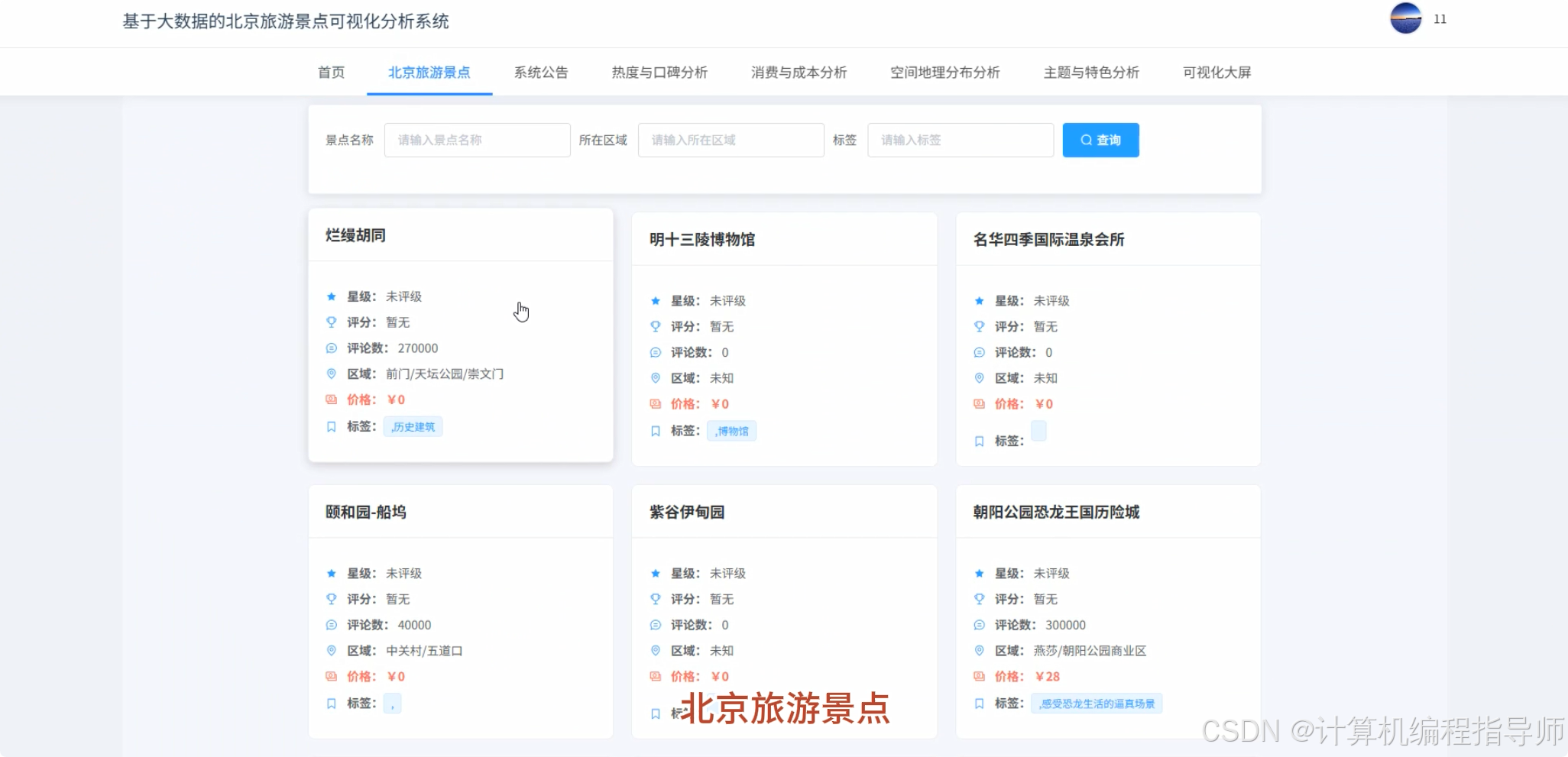
Task: Click the trophy 评分 icon on 明十三陵博物馆 card
Action: 656,326
